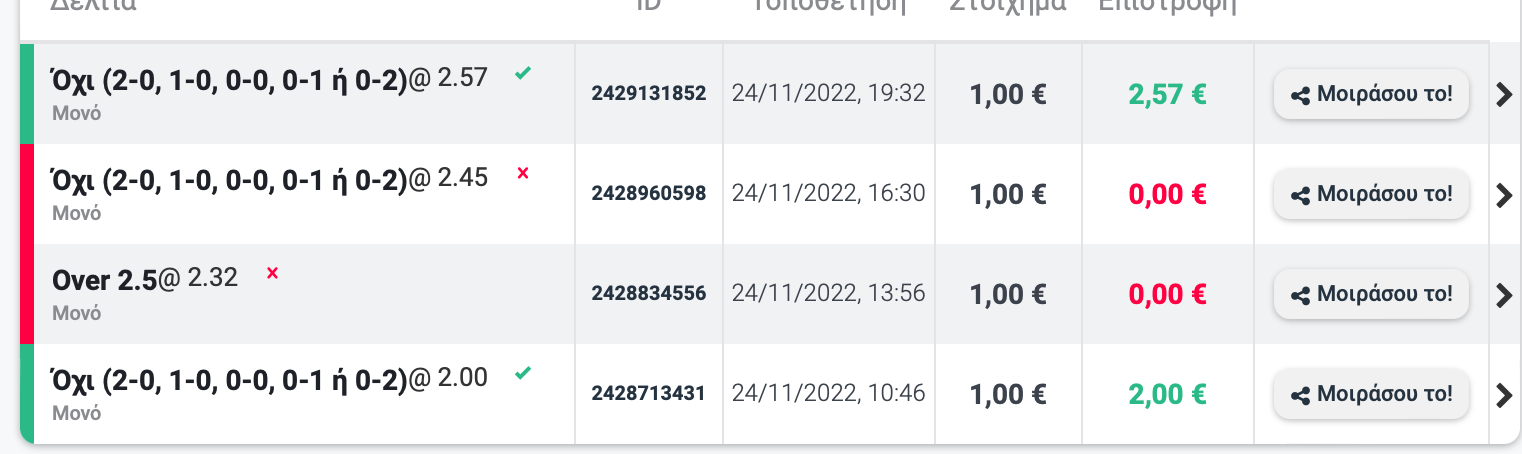Screen dimensions: 1522x454
Task: Expand bet 2429131852 with right chevron
Action: (1504, 95)
